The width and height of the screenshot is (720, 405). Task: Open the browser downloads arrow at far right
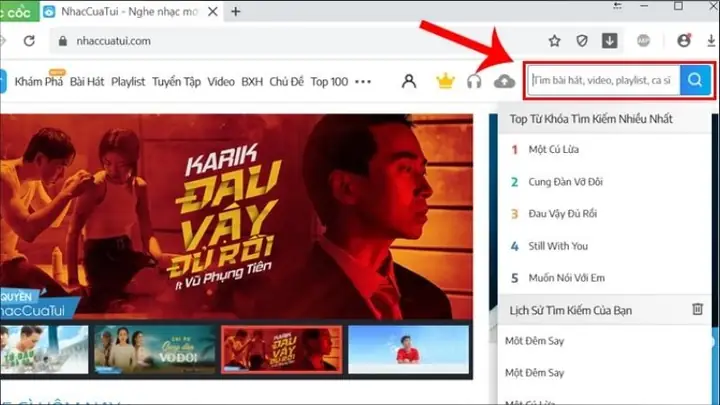(711, 41)
